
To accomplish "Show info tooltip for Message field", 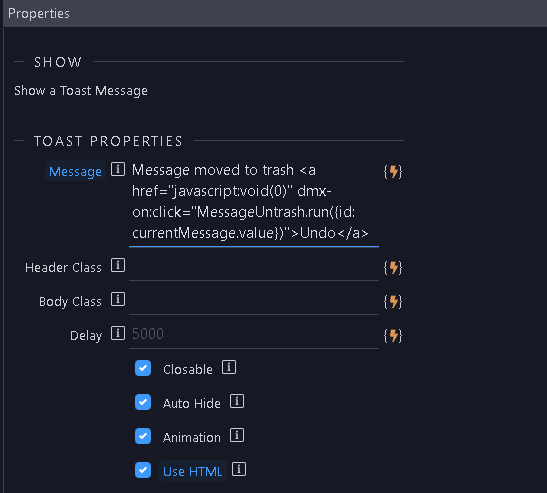I will pyautogui.click(x=118, y=169).
